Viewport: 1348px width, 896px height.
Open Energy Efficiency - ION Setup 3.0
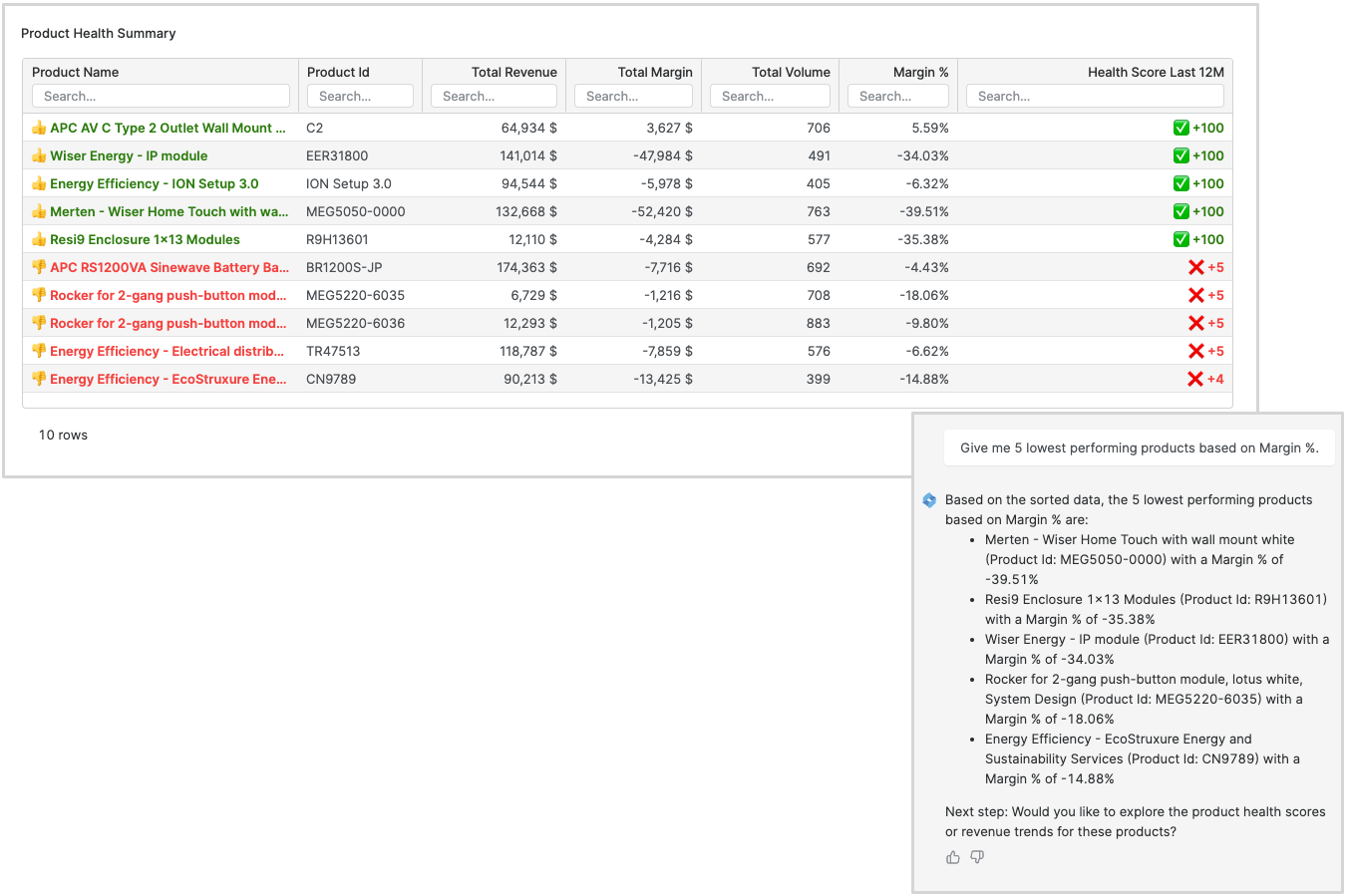click(x=154, y=183)
